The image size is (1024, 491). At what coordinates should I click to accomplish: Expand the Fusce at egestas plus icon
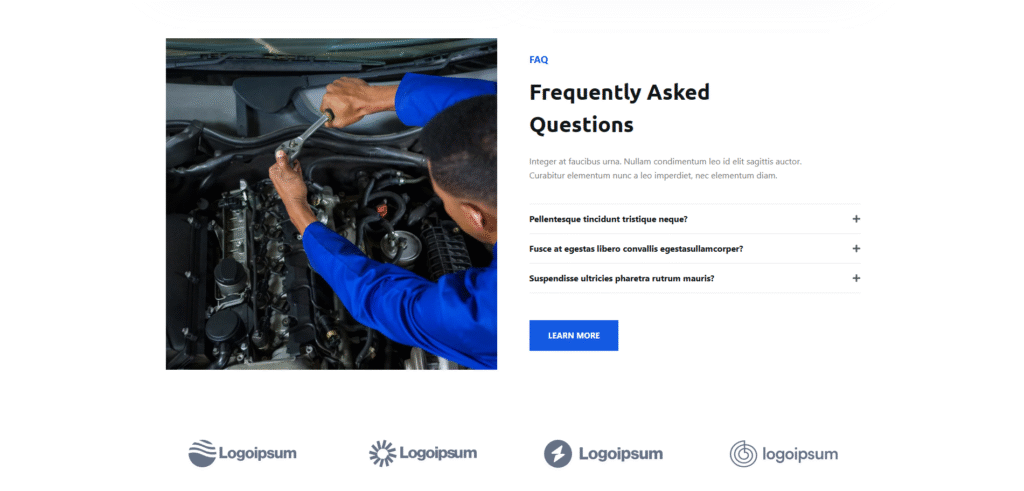pos(856,249)
